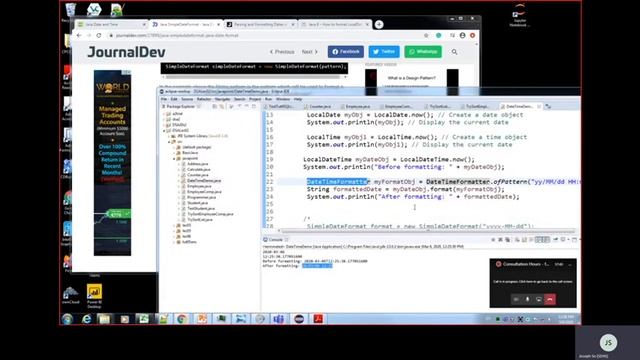Open the Refactor menu in Eclipse
Viewport: 640px width, 360px height.
coord(204,99)
